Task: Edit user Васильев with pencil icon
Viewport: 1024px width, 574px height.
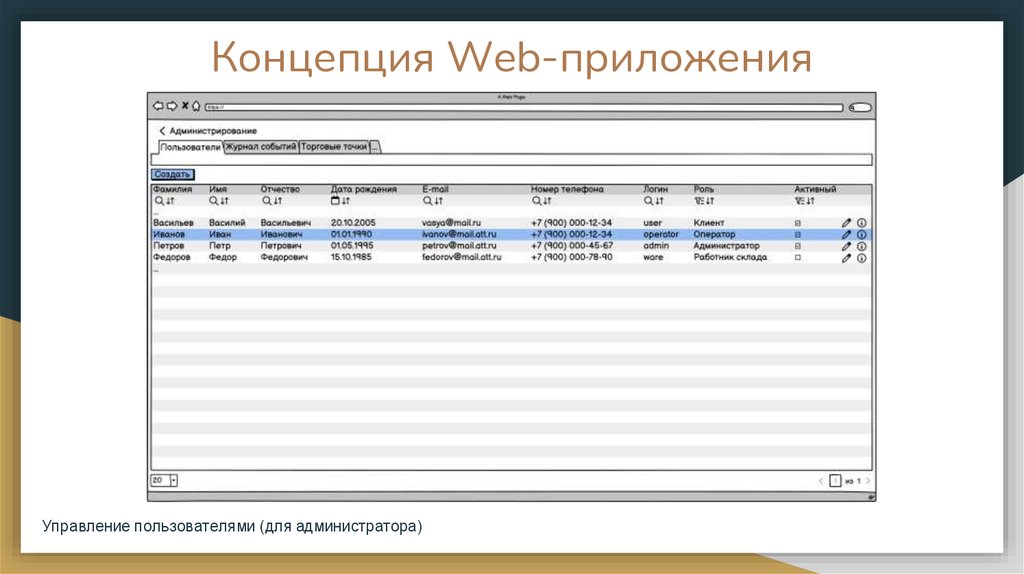Action: pyautogui.click(x=846, y=223)
